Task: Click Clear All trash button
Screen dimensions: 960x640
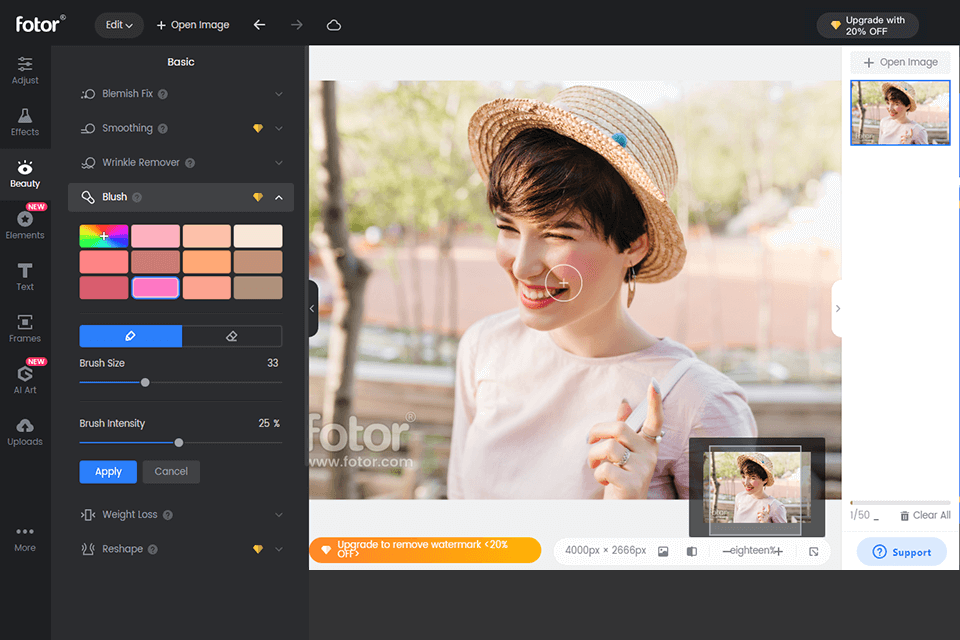Action: (x=925, y=516)
